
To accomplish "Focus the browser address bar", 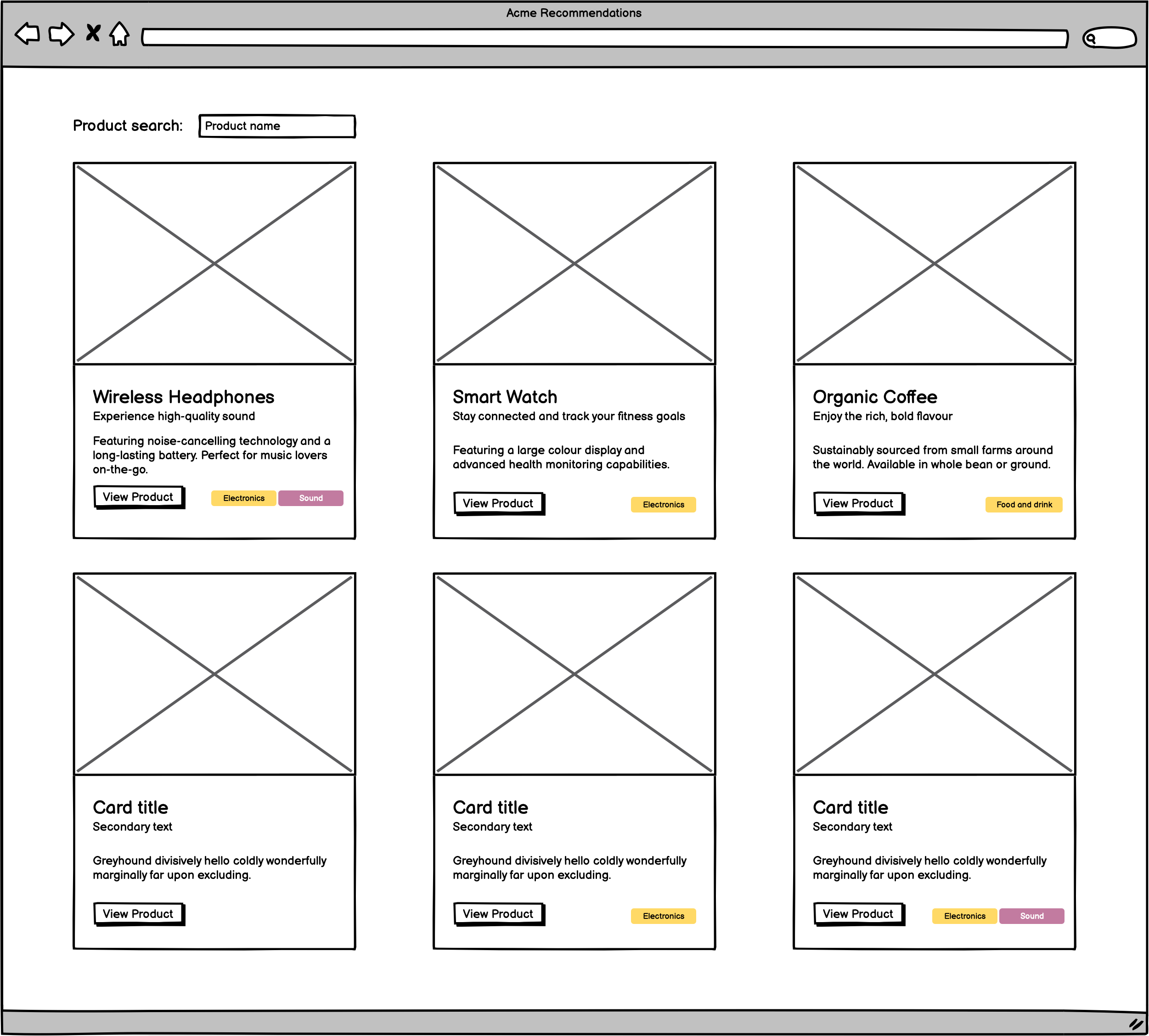I will point(603,38).
